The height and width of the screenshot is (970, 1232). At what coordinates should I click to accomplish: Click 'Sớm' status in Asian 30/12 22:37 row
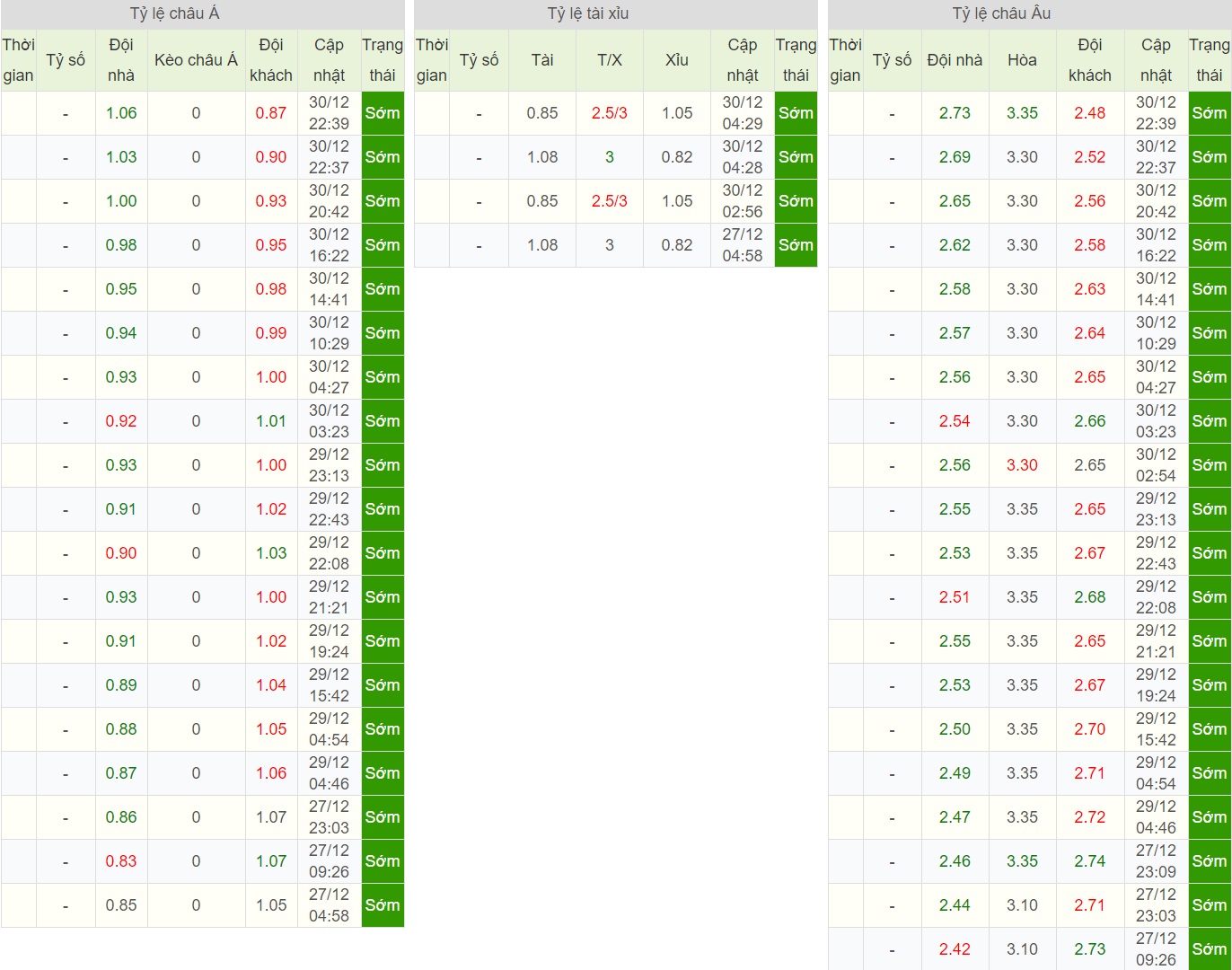[x=383, y=157]
